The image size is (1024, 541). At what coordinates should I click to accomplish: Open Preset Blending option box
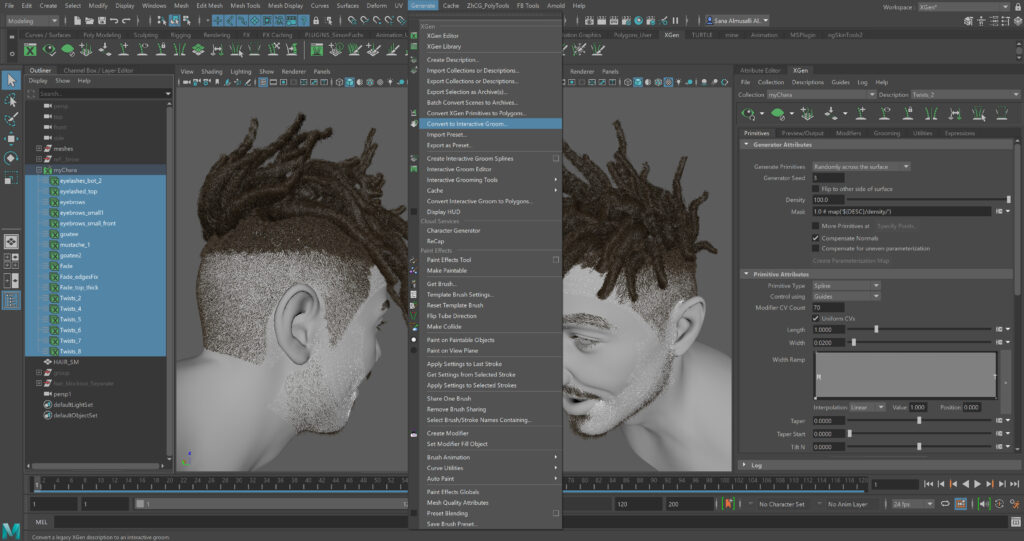(x=556, y=513)
